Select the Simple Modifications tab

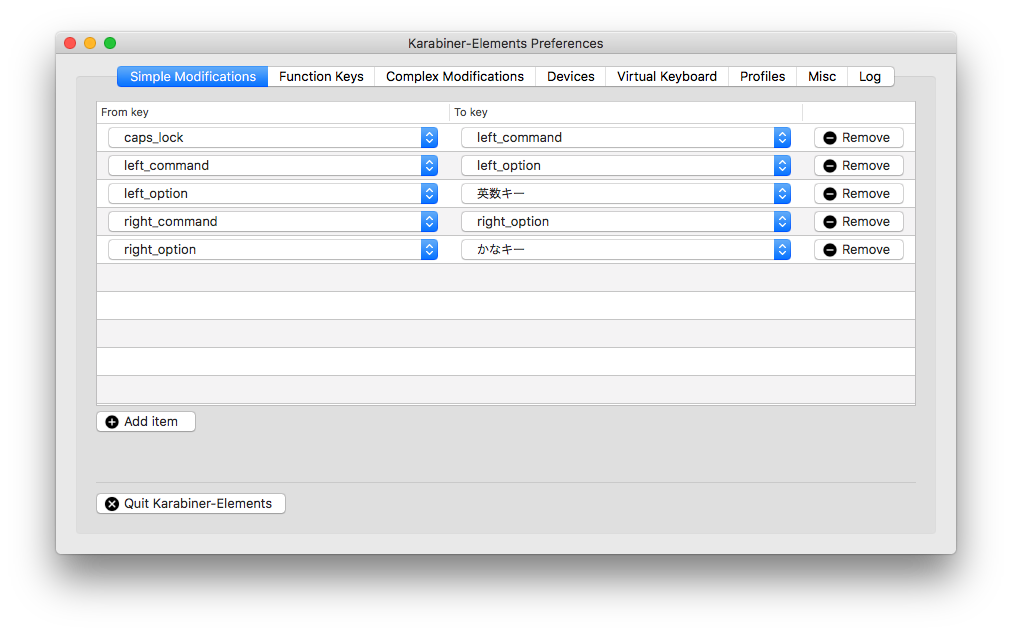pos(192,76)
